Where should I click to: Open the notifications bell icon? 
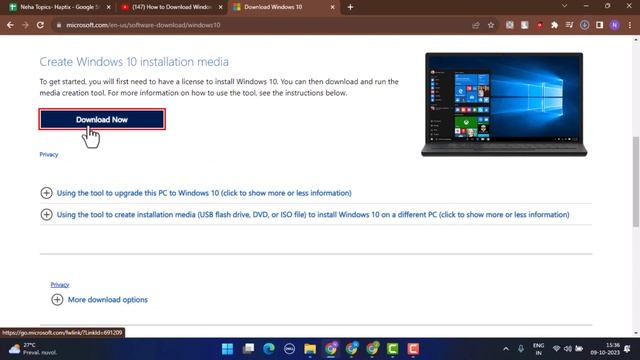(627, 349)
